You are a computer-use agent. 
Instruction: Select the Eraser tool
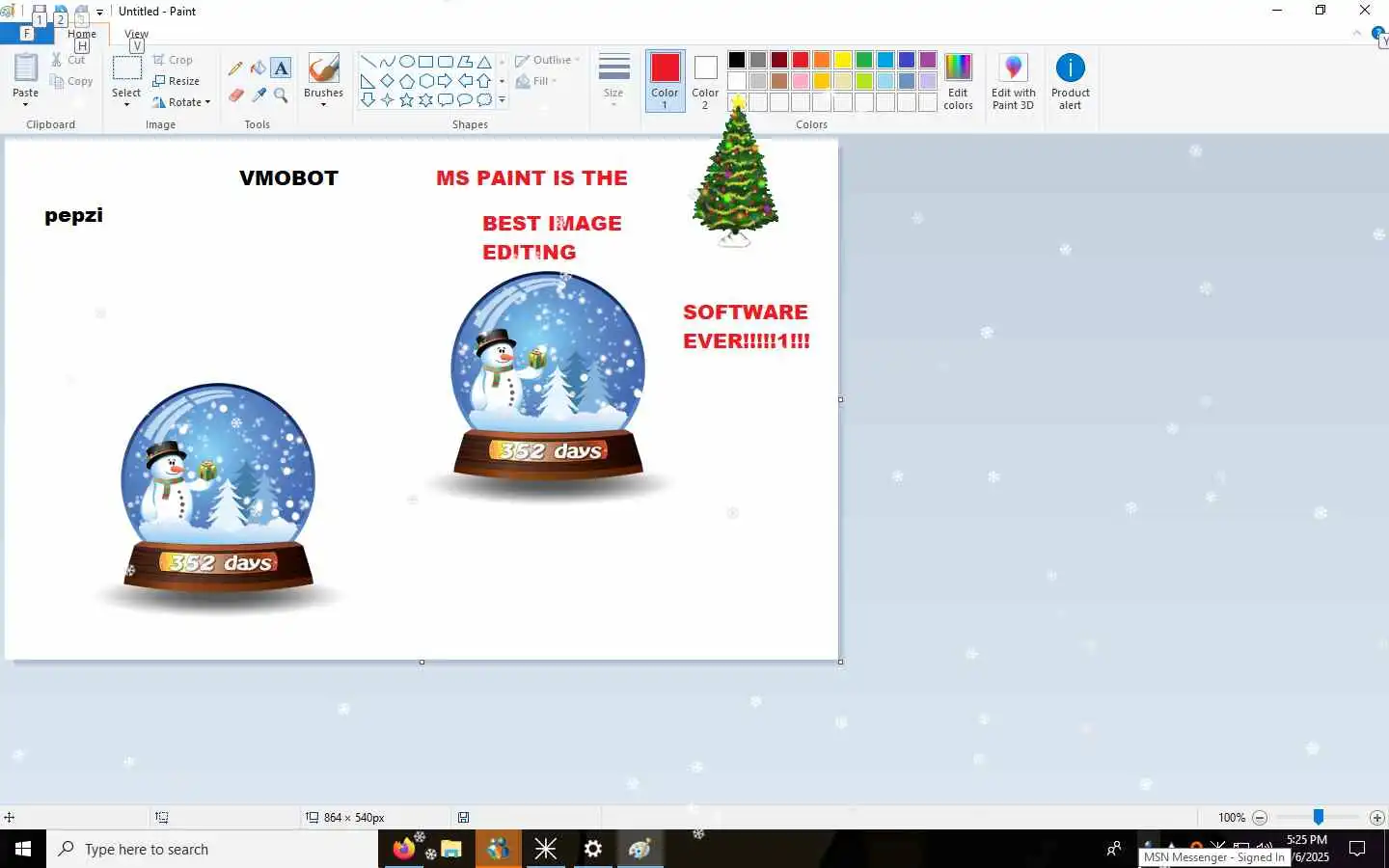[x=235, y=95]
